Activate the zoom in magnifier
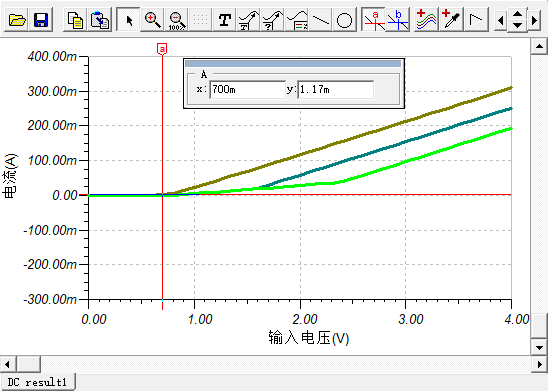 tap(152, 20)
